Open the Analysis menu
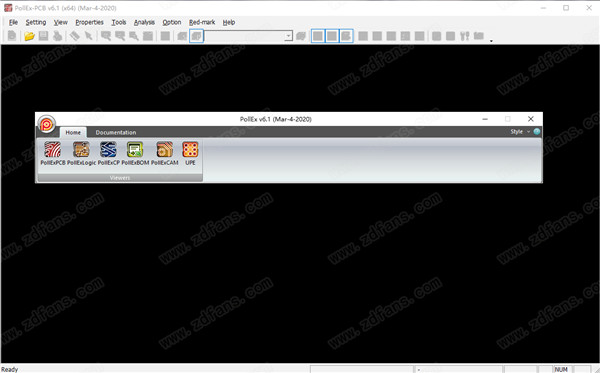Image resolution: width=600 pixels, height=373 pixels. coord(144,22)
